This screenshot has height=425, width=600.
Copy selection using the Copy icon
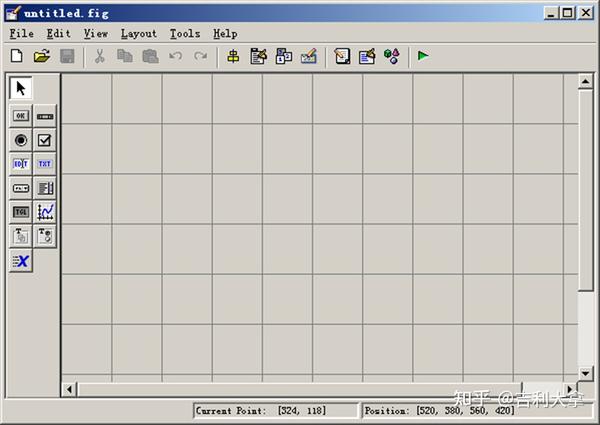pos(125,56)
